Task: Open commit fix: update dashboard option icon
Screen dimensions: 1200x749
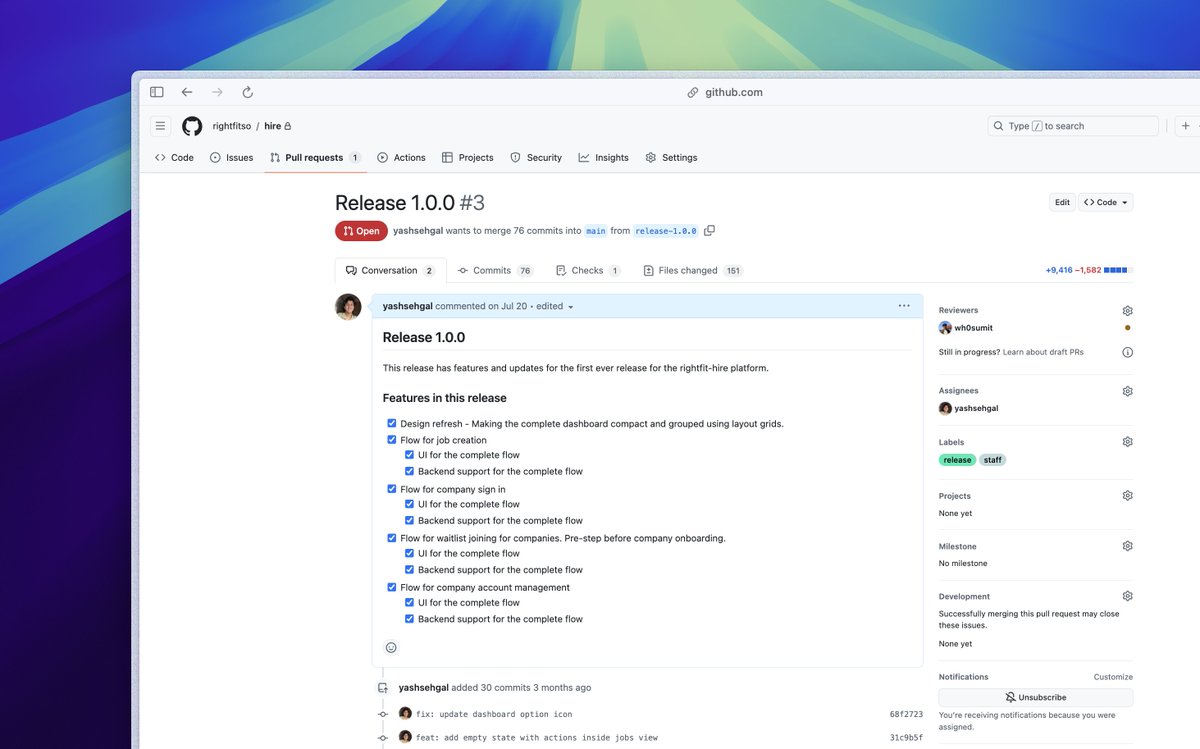Action: [x=494, y=715]
